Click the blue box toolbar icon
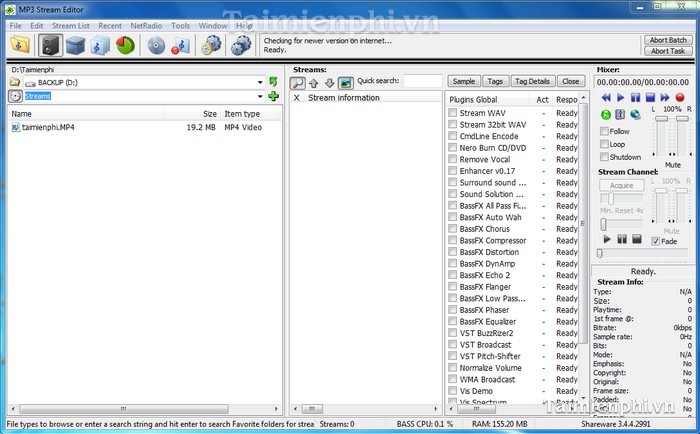This screenshot has height=434, width=700. (x=75, y=46)
